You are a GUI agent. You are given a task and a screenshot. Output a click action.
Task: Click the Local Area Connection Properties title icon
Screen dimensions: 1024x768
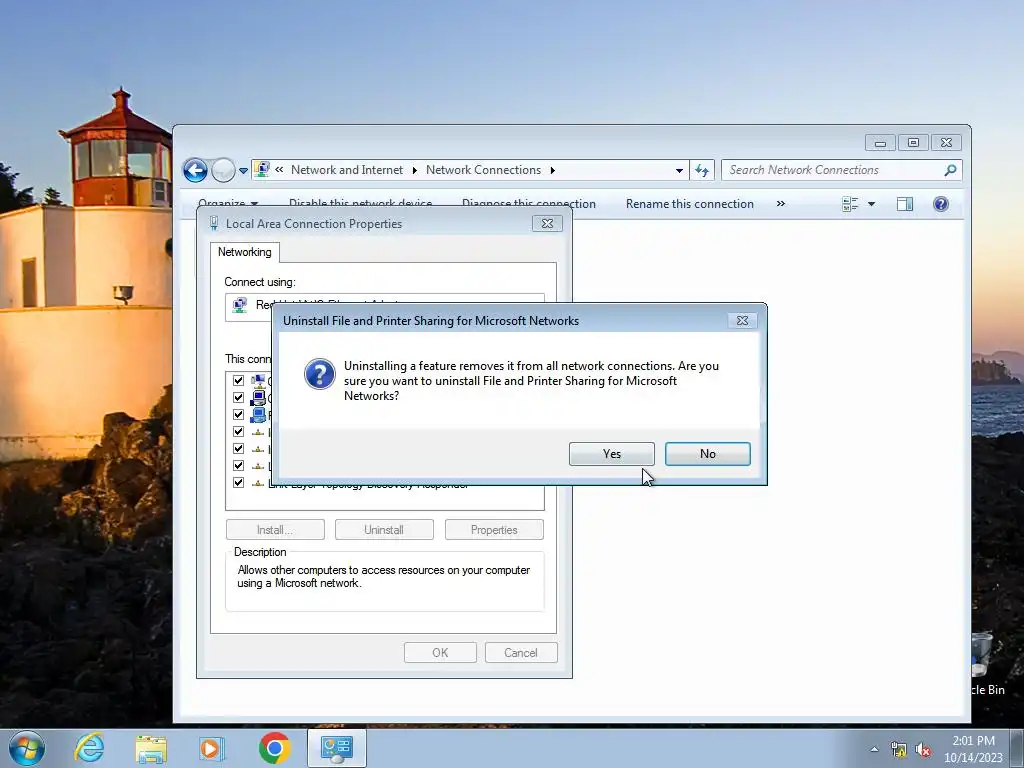214,223
